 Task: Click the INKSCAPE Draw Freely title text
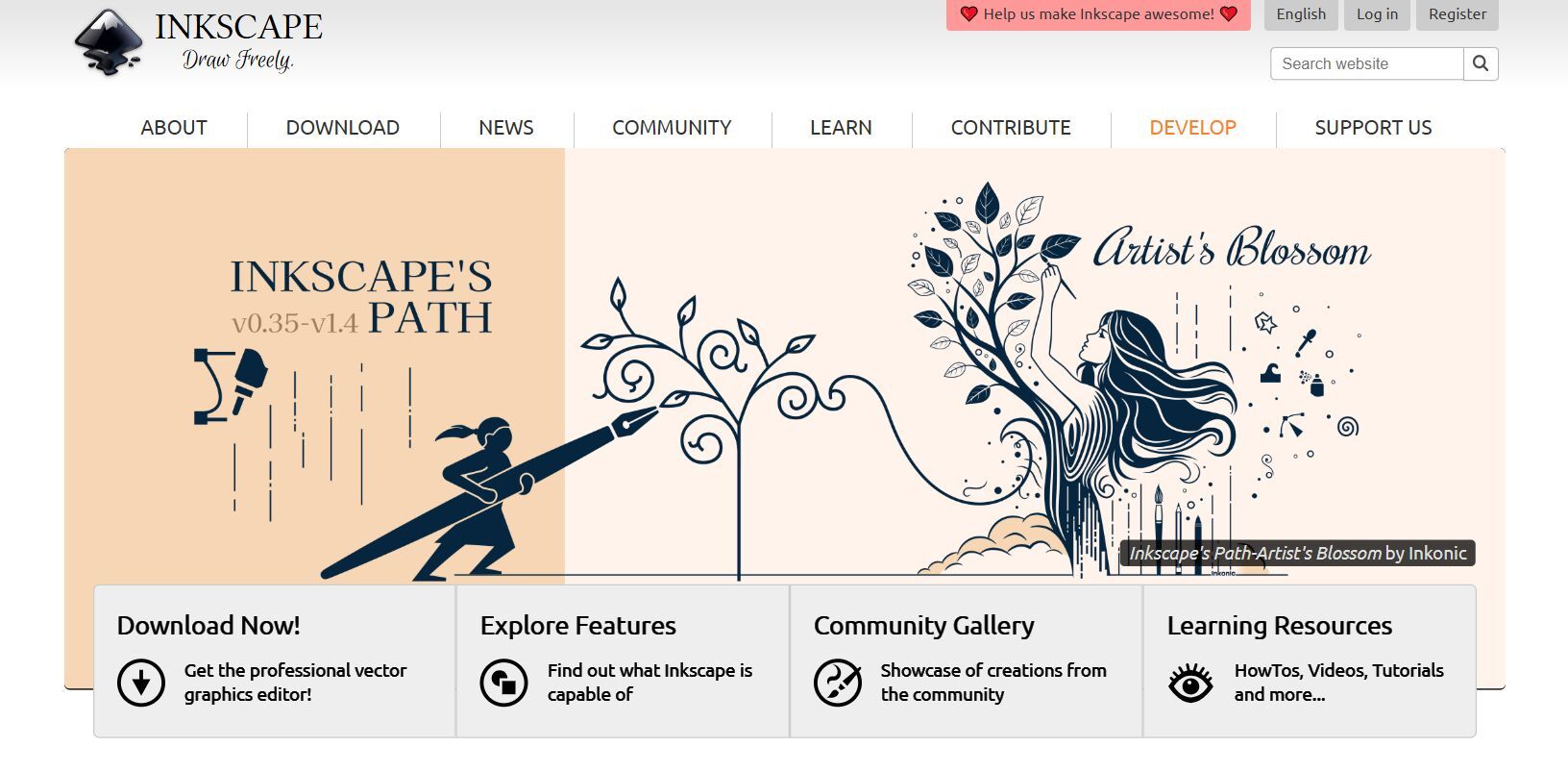click(239, 41)
